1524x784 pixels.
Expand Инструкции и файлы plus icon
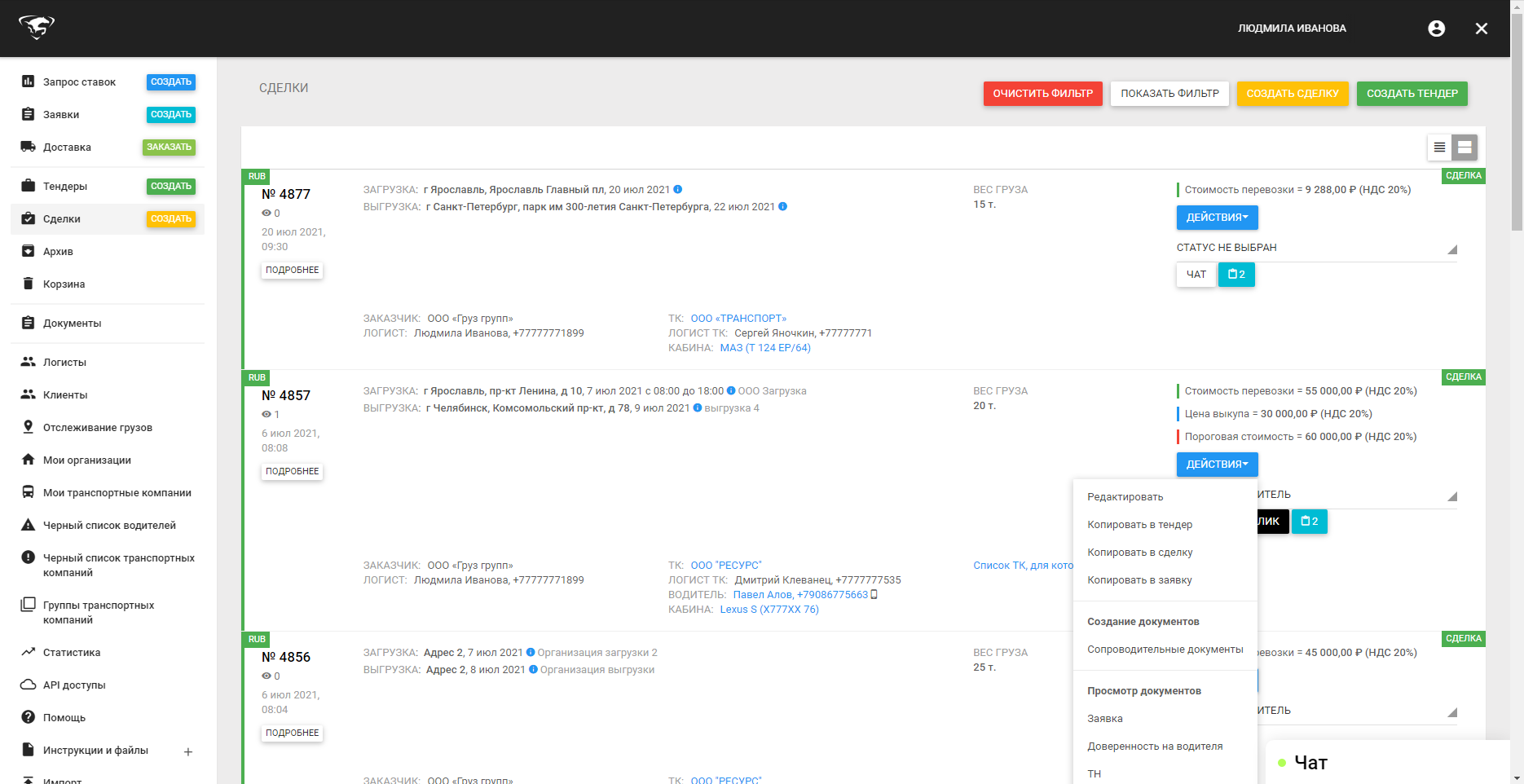click(188, 751)
